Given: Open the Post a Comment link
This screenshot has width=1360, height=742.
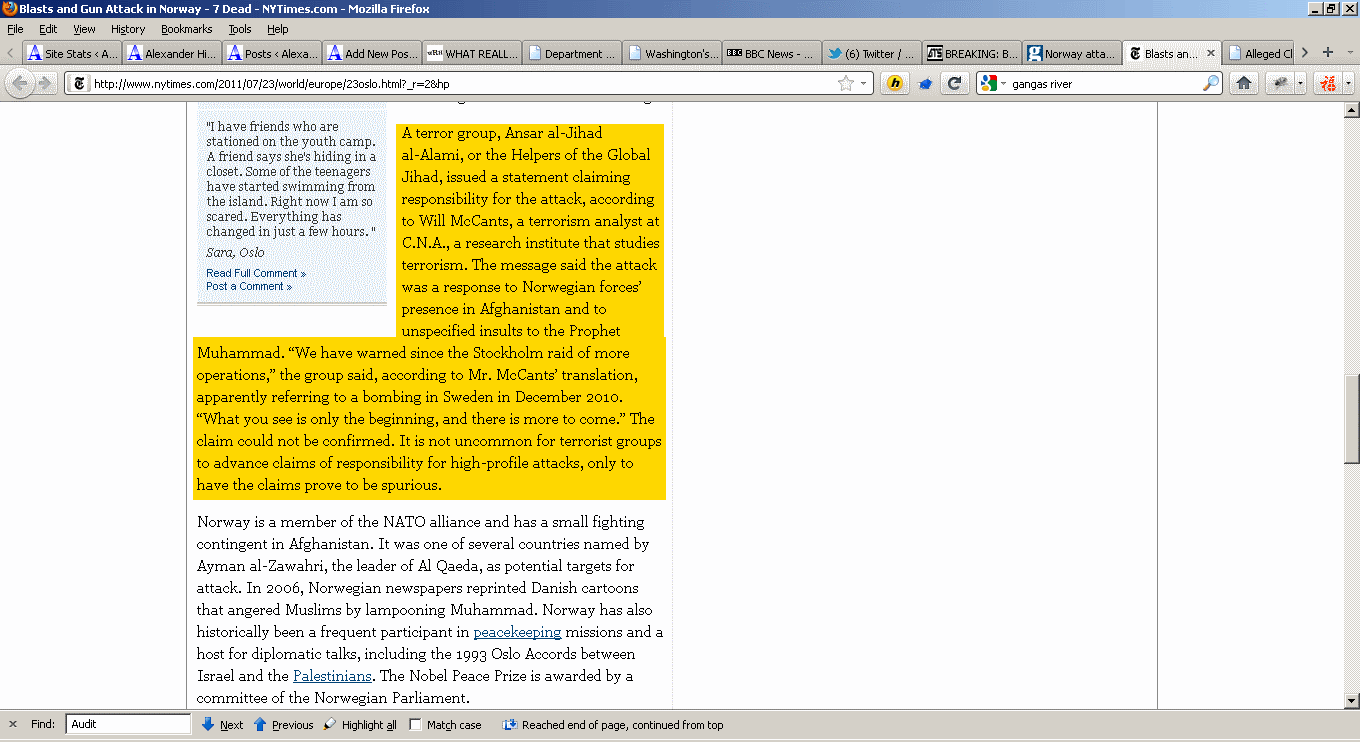Looking at the screenshot, I should 249,286.
